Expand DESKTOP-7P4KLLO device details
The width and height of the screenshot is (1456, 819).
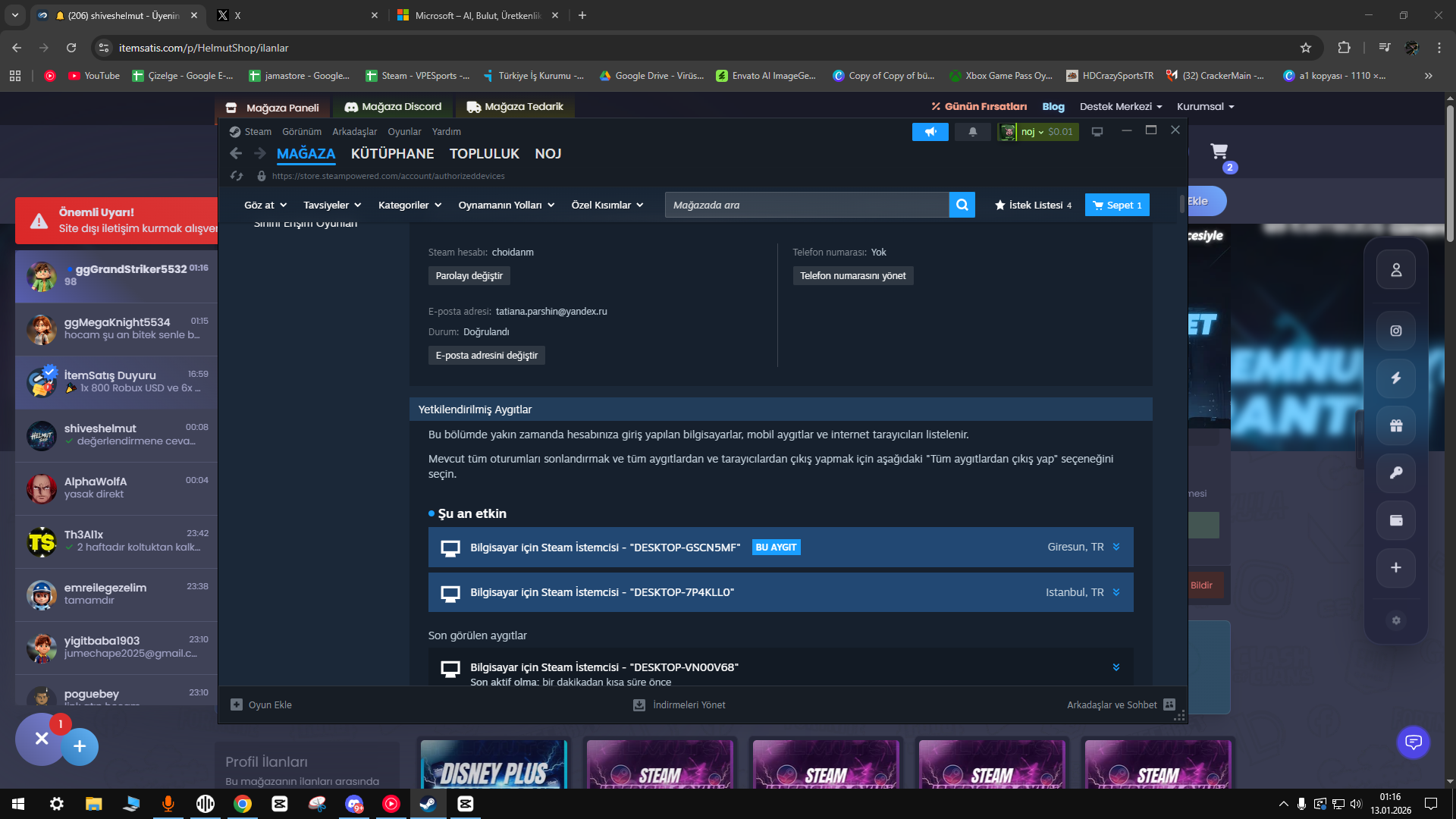[1116, 592]
